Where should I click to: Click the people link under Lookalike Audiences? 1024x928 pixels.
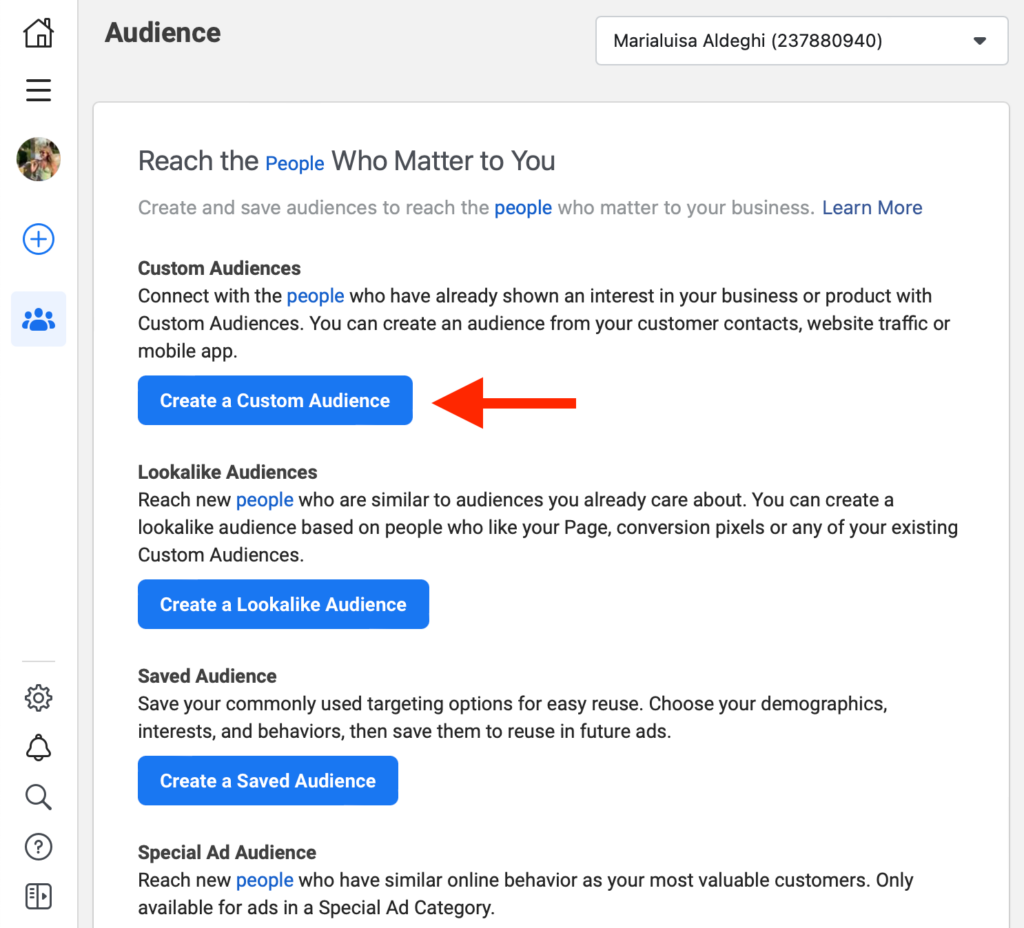[264, 499]
